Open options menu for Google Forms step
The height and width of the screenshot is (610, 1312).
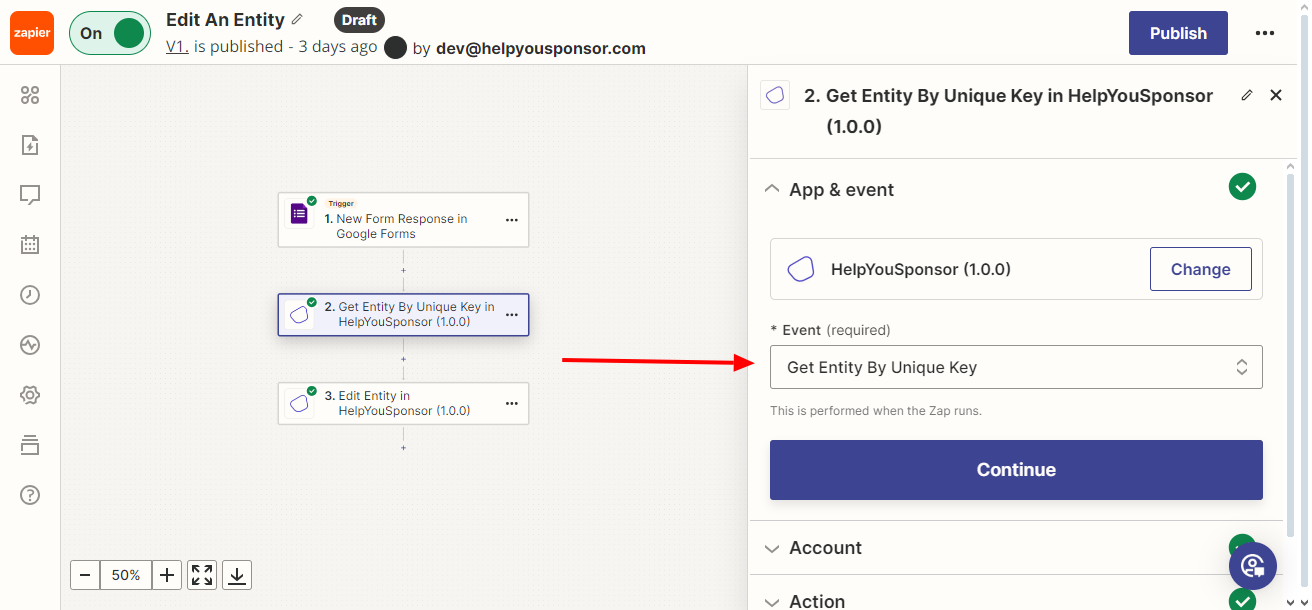click(x=512, y=219)
